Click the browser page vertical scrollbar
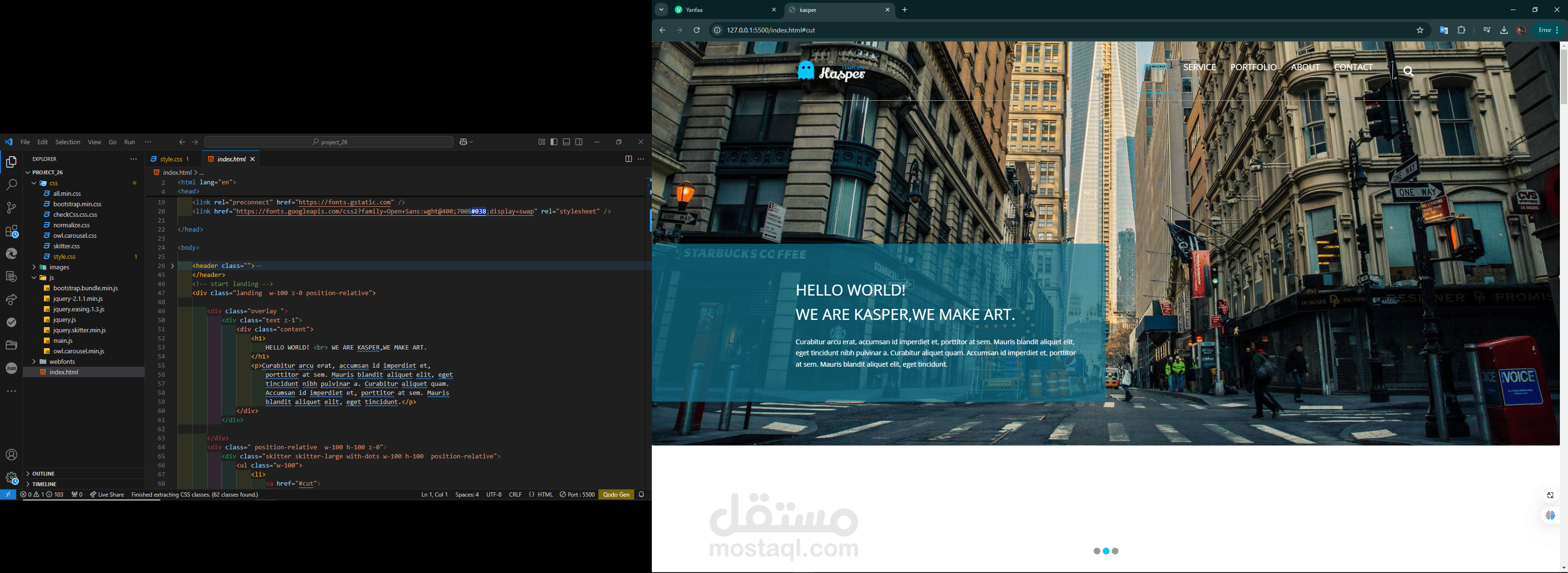Image resolution: width=1568 pixels, height=573 pixels. 1563,77
